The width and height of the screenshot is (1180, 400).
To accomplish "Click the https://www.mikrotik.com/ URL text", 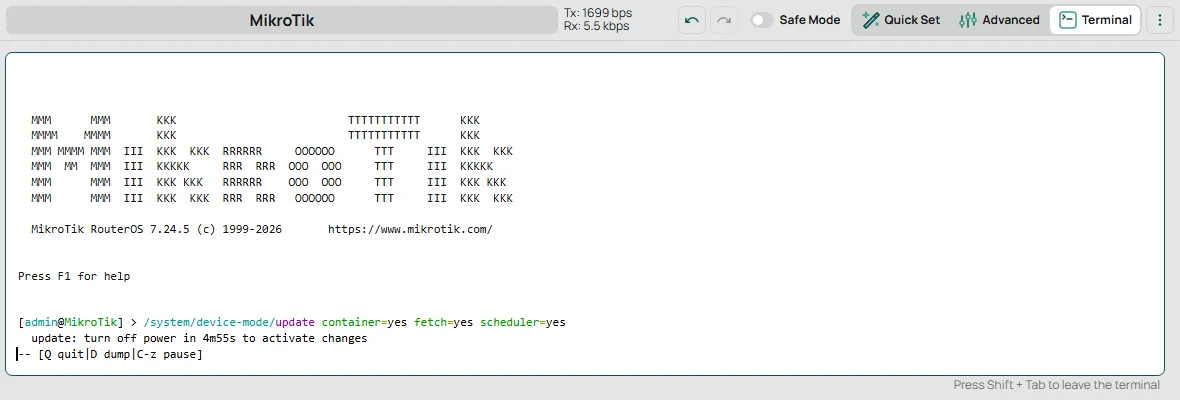I will 410,229.
